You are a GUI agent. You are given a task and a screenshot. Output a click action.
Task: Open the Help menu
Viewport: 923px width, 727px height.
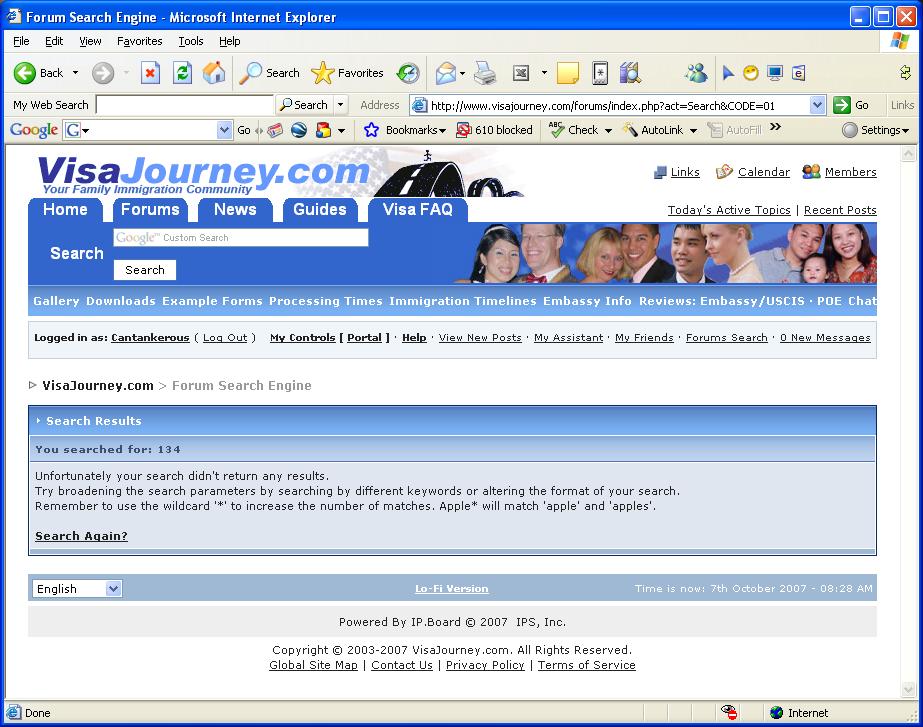(230, 41)
